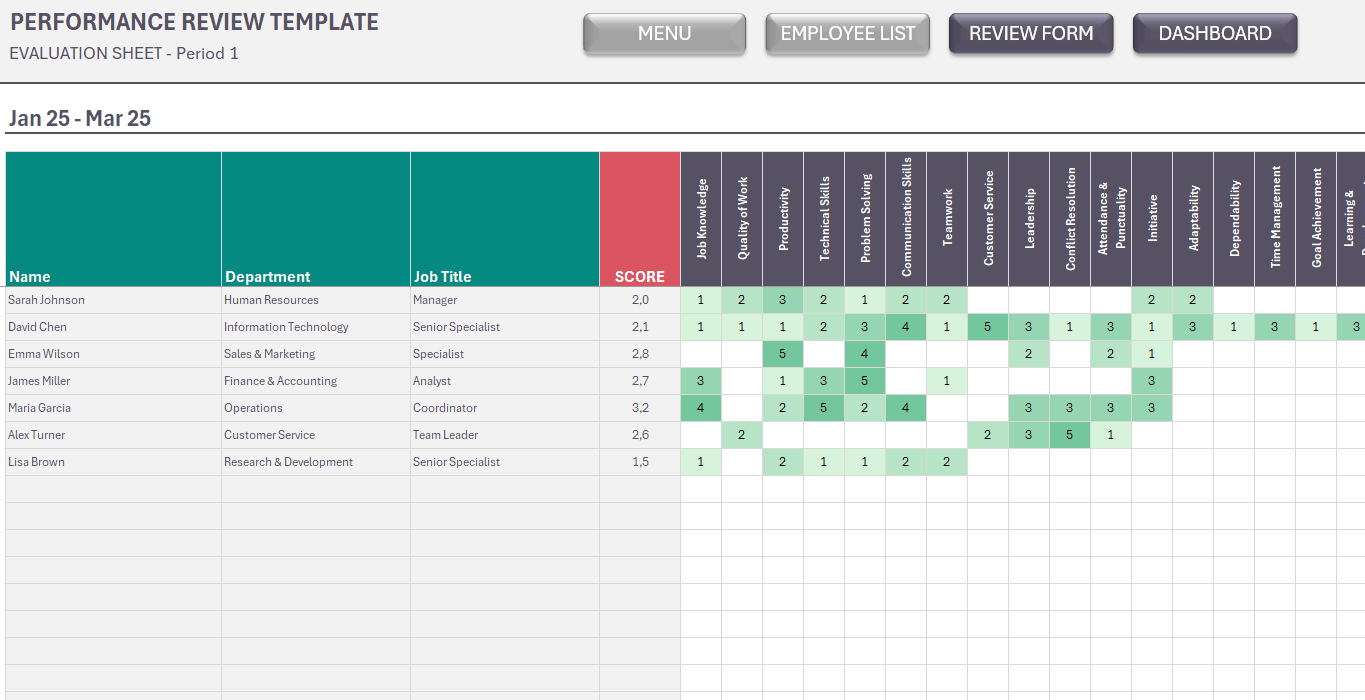Select the Customer Service column header
This screenshot has height=700, width=1365.
988,219
